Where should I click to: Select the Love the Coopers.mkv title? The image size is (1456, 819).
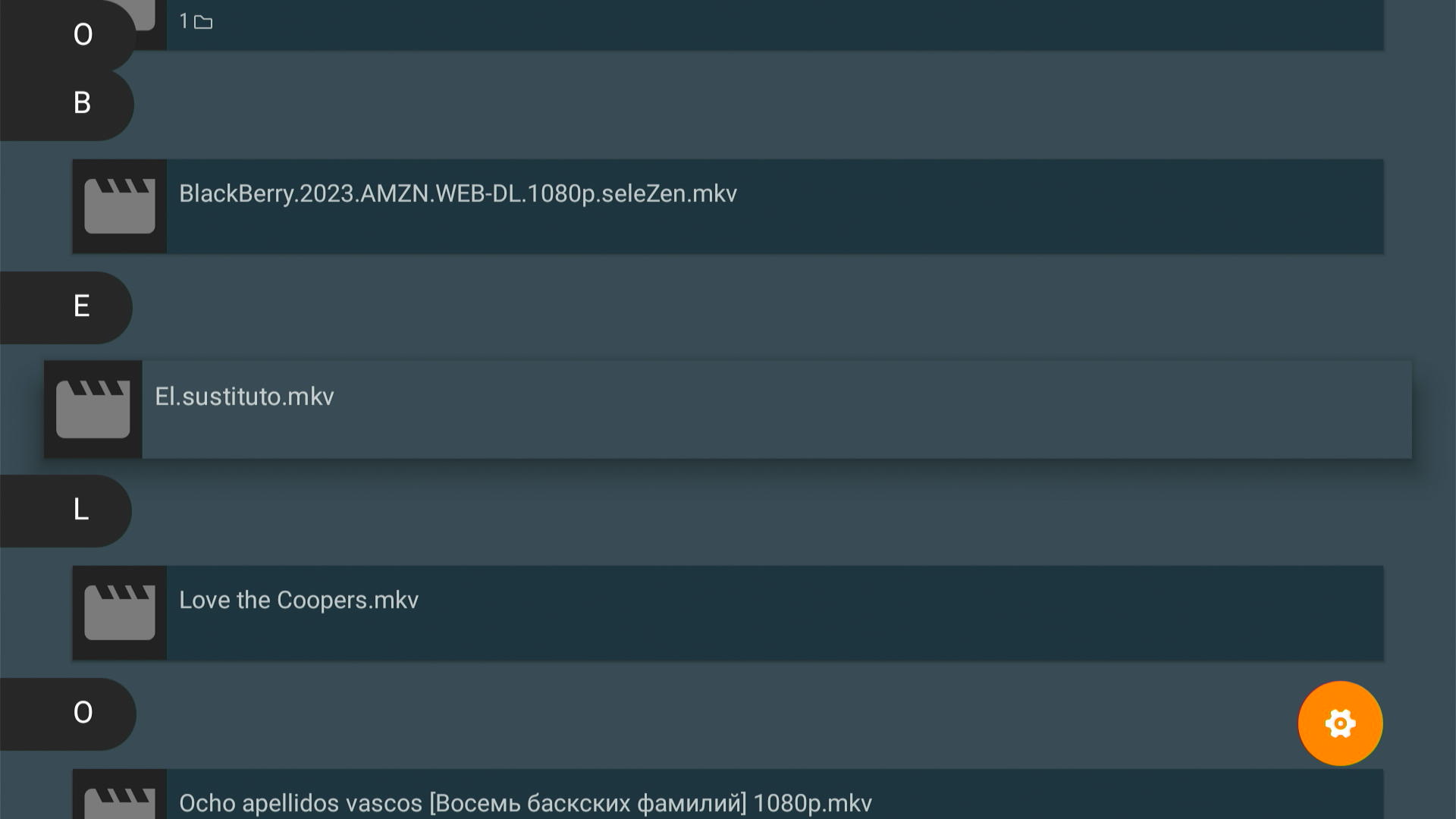click(299, 601)
